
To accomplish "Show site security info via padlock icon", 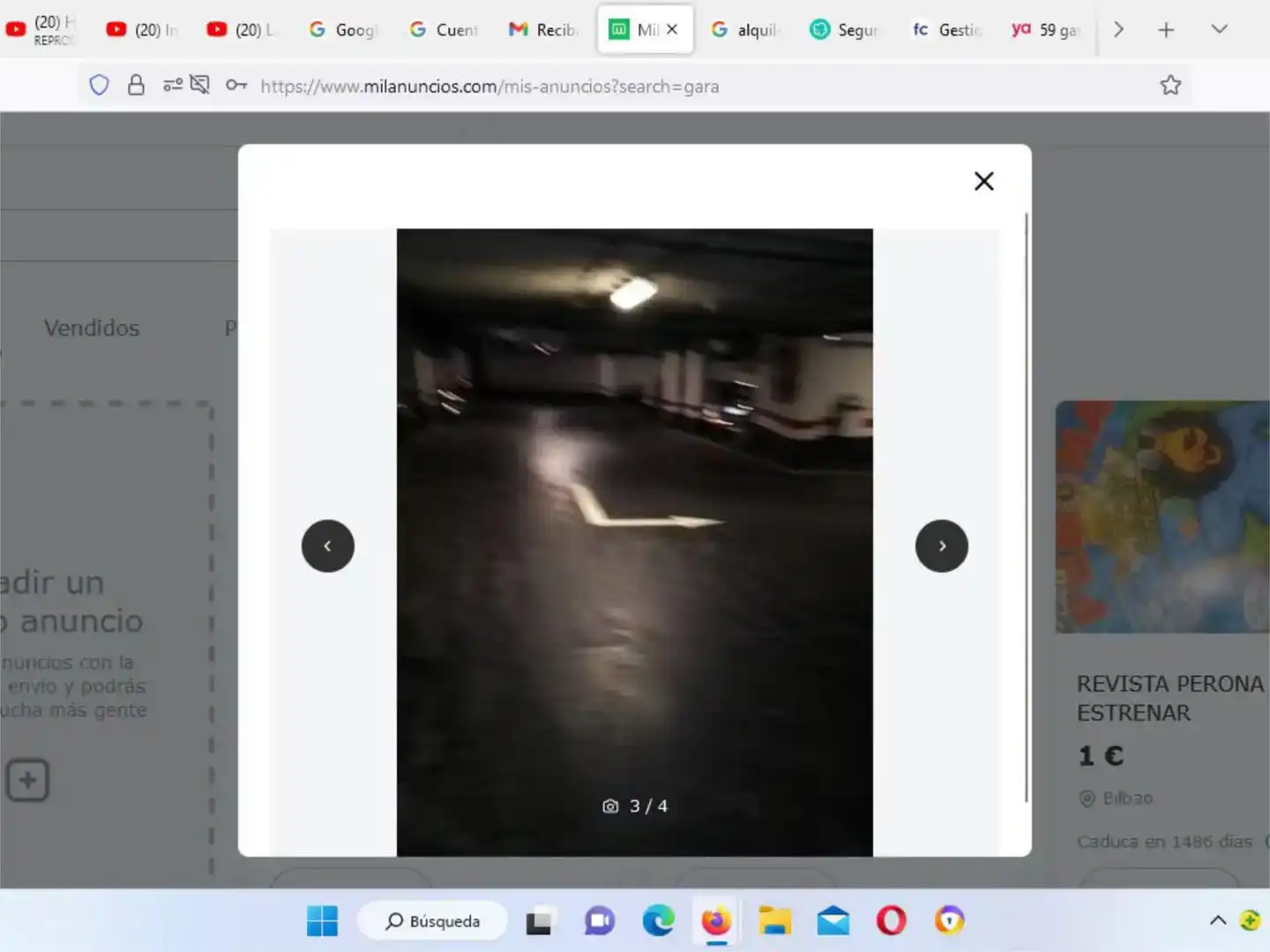I will point(136,86).
